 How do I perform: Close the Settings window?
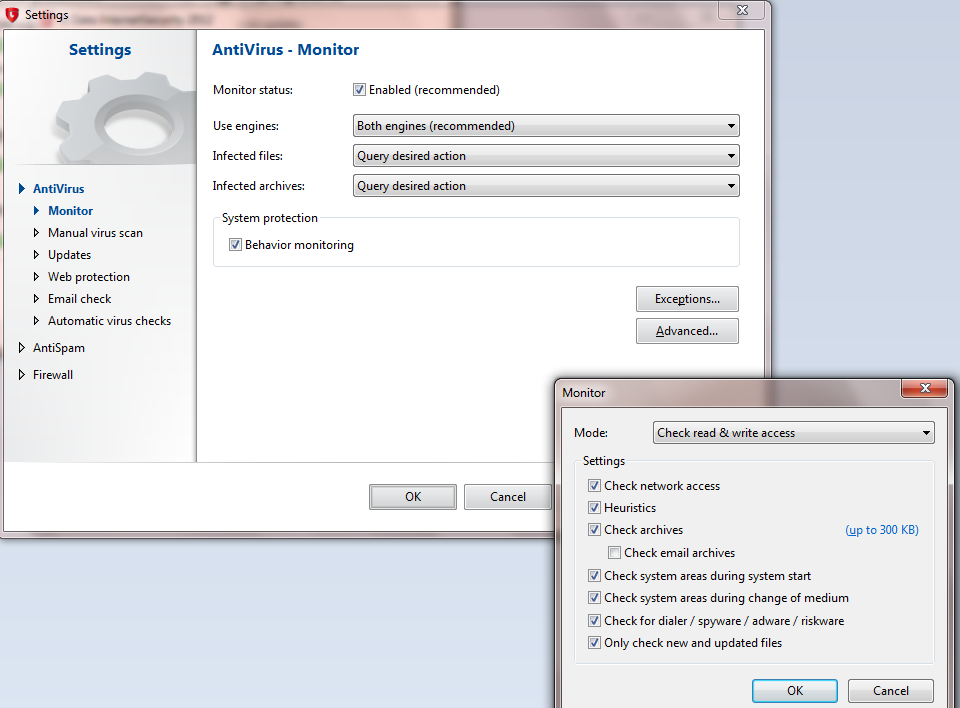coord(742,10)
